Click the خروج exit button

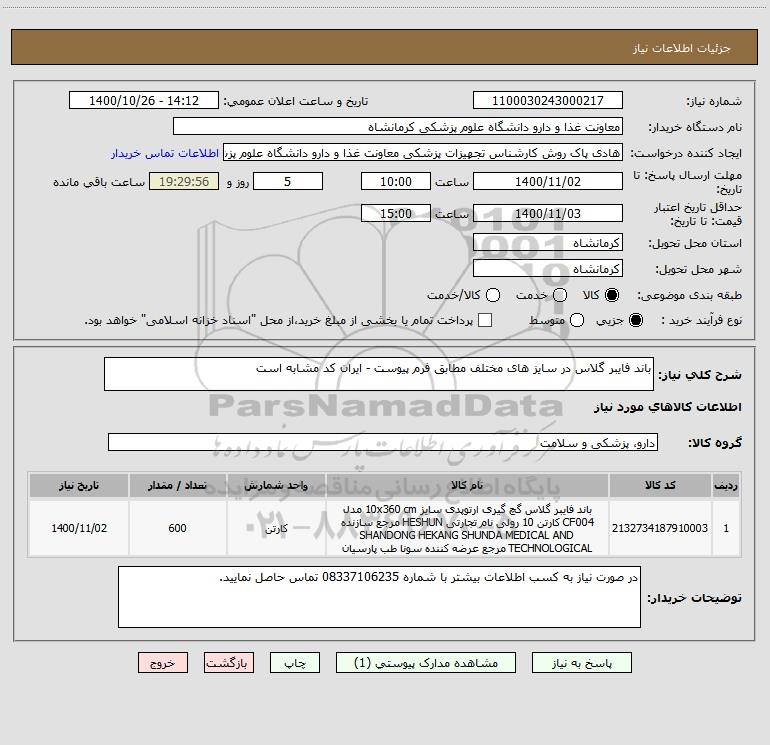163,663
